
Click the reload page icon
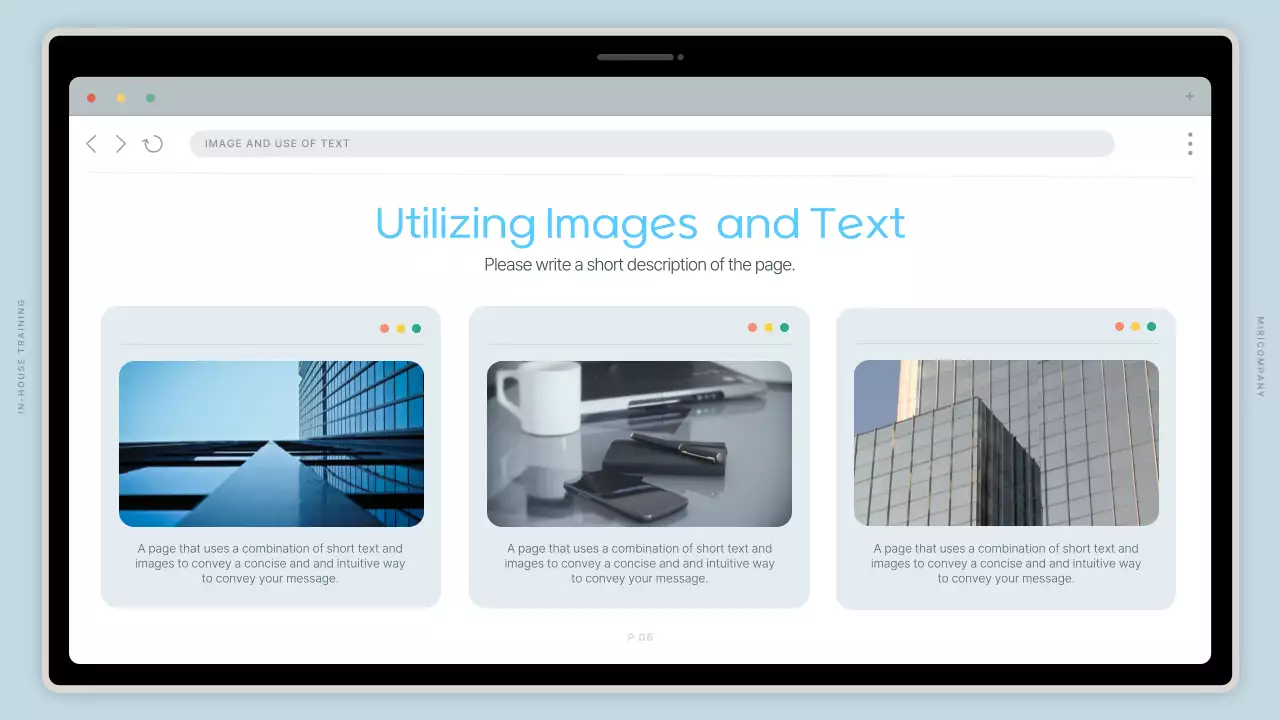[x=153, y=144]
